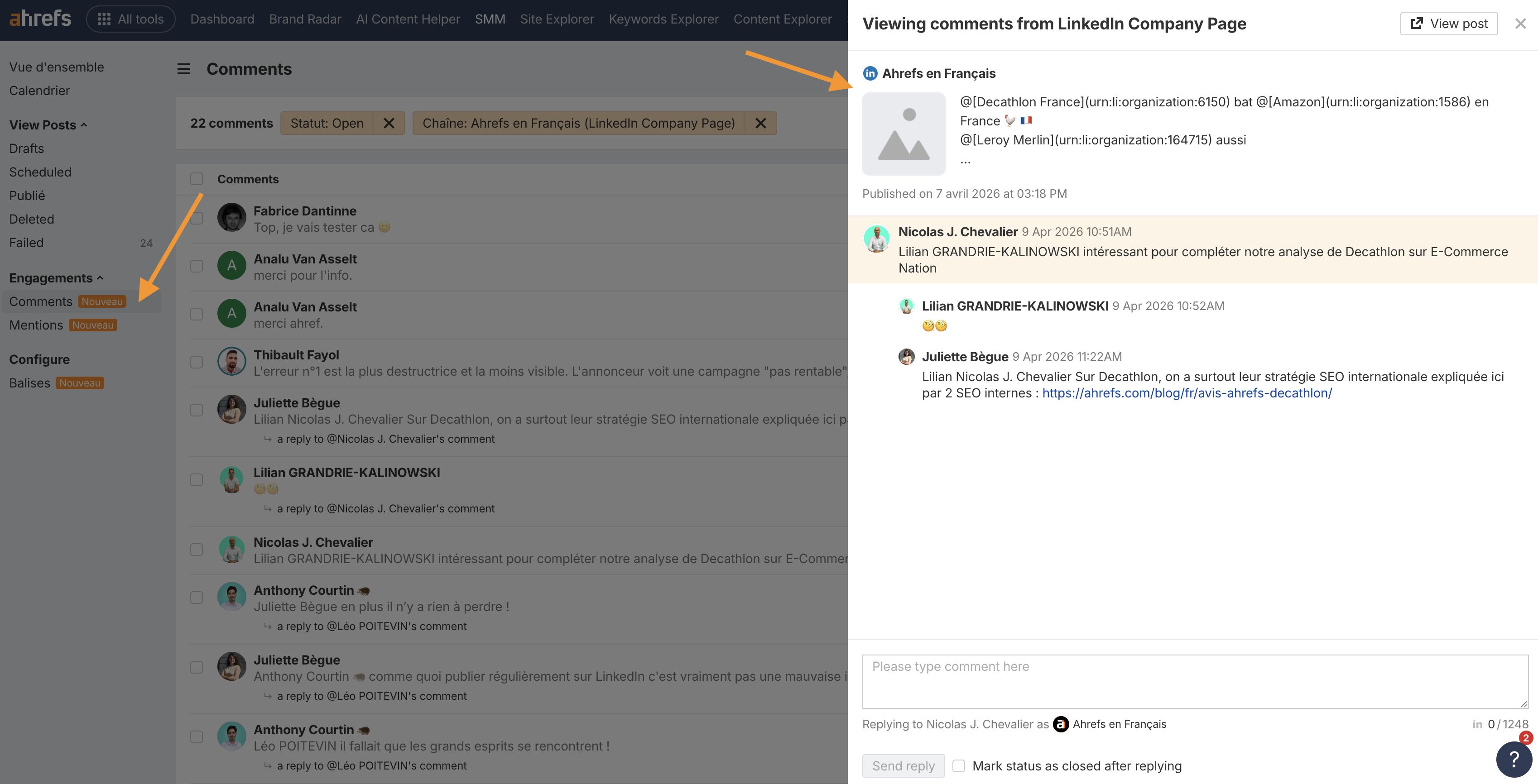
Task: Click the Ahrefs logo
Action: coord(40,19)
